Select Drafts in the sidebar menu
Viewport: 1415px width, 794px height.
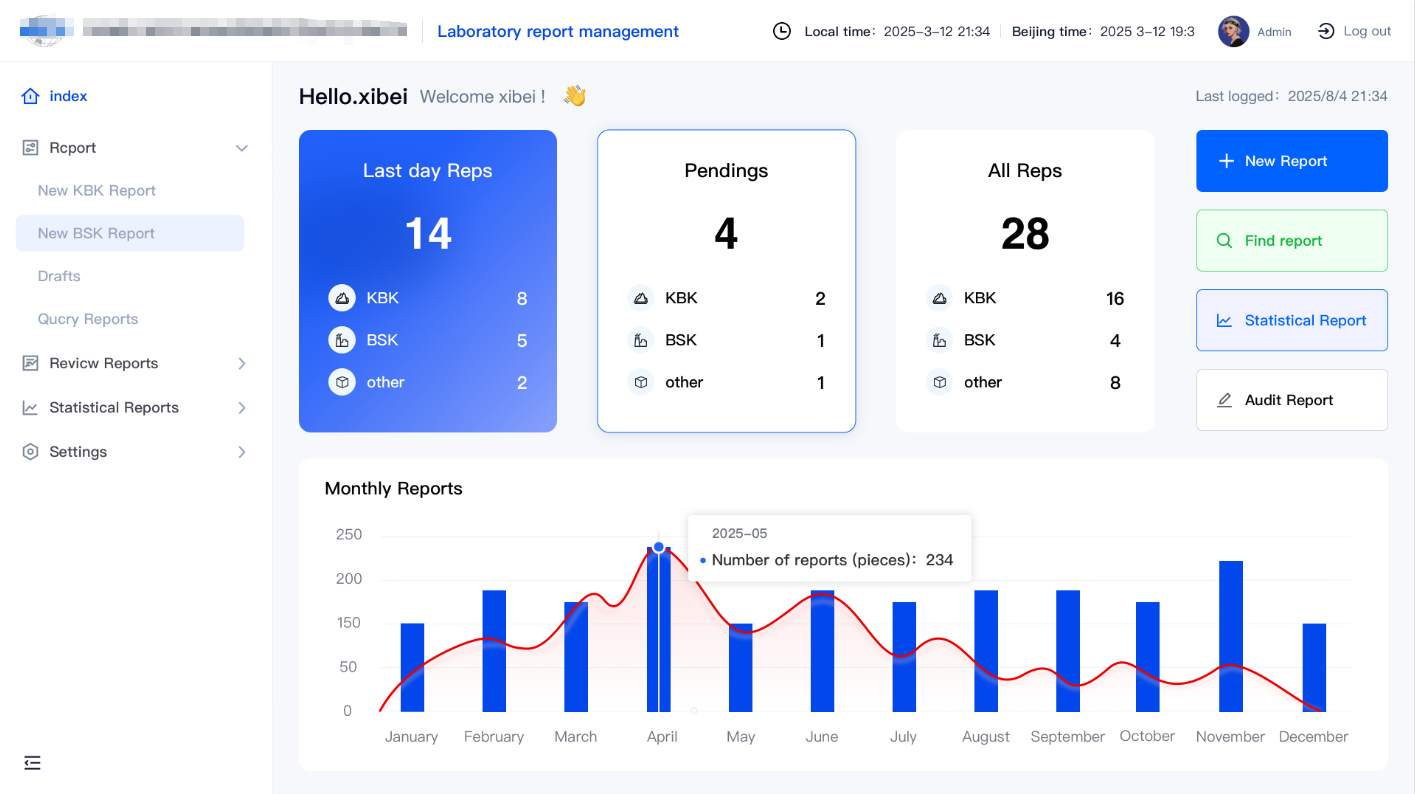point(59,276)
